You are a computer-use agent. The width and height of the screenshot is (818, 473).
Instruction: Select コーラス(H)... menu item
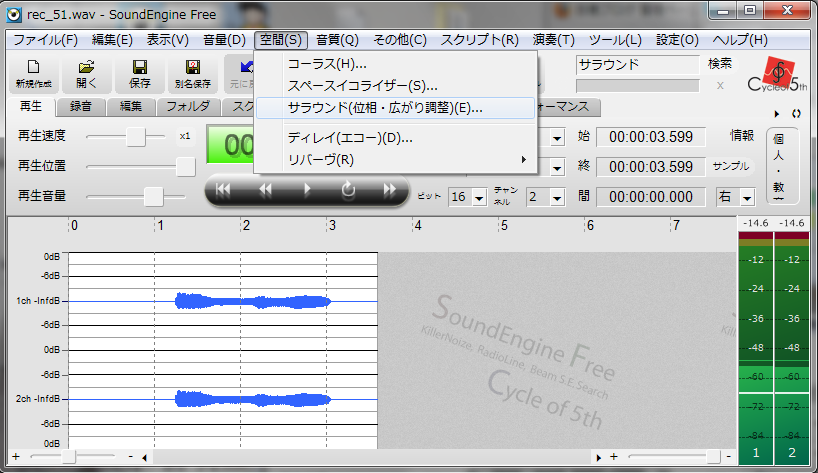click(x=395, y=64)
